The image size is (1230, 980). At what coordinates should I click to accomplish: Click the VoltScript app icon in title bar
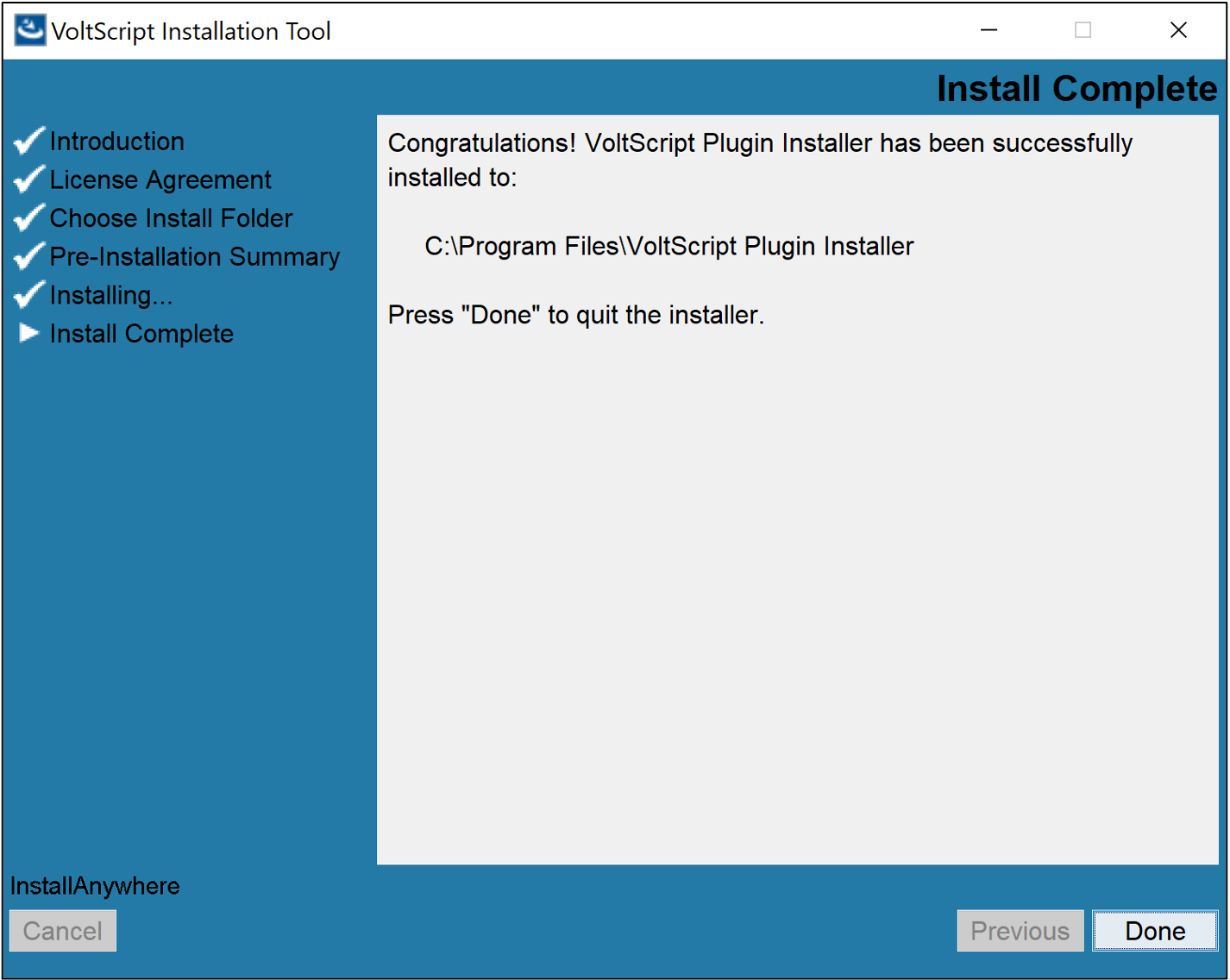[x=29, y=30]
